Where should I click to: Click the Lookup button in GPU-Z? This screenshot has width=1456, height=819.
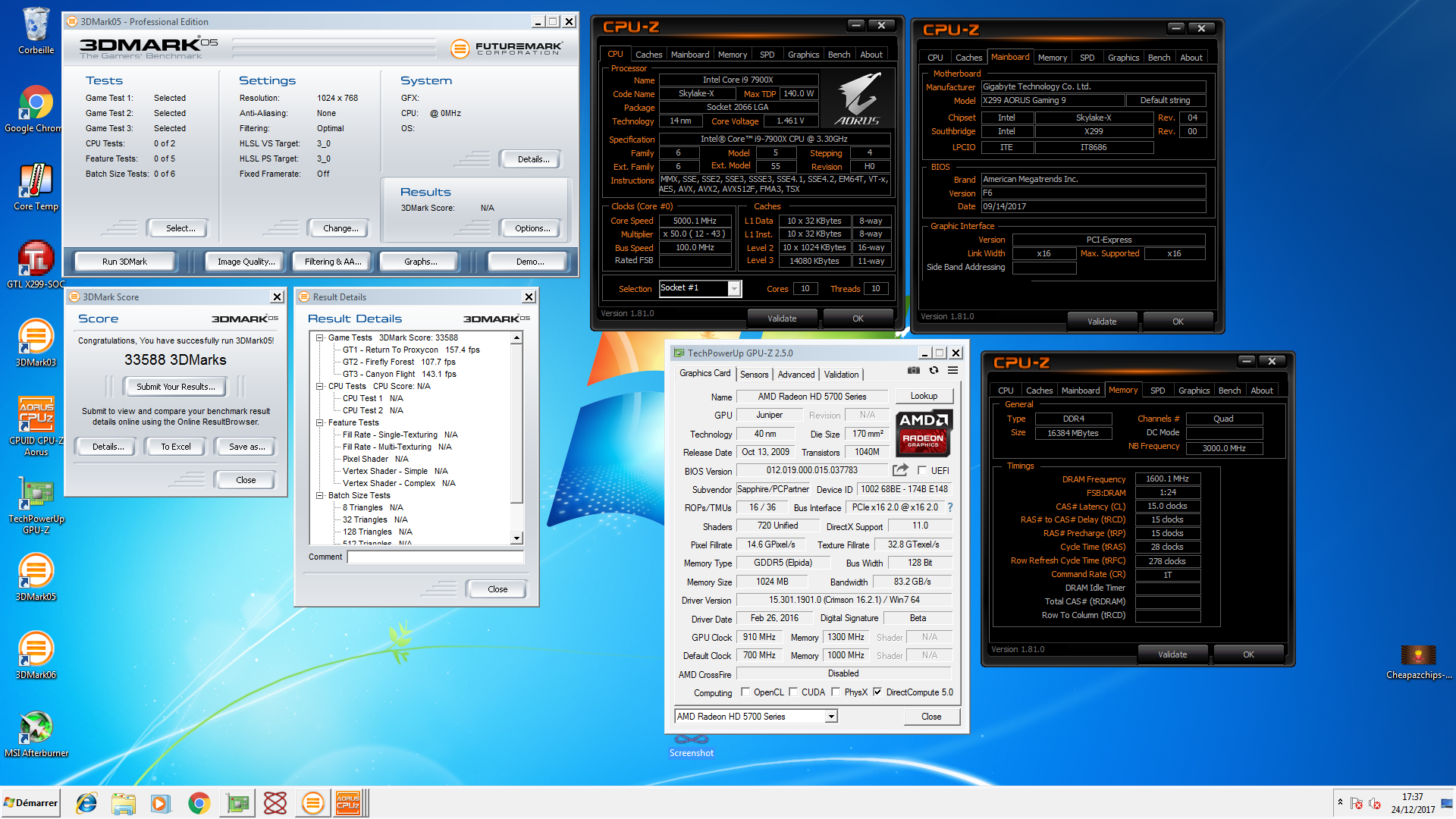(924, 396)
